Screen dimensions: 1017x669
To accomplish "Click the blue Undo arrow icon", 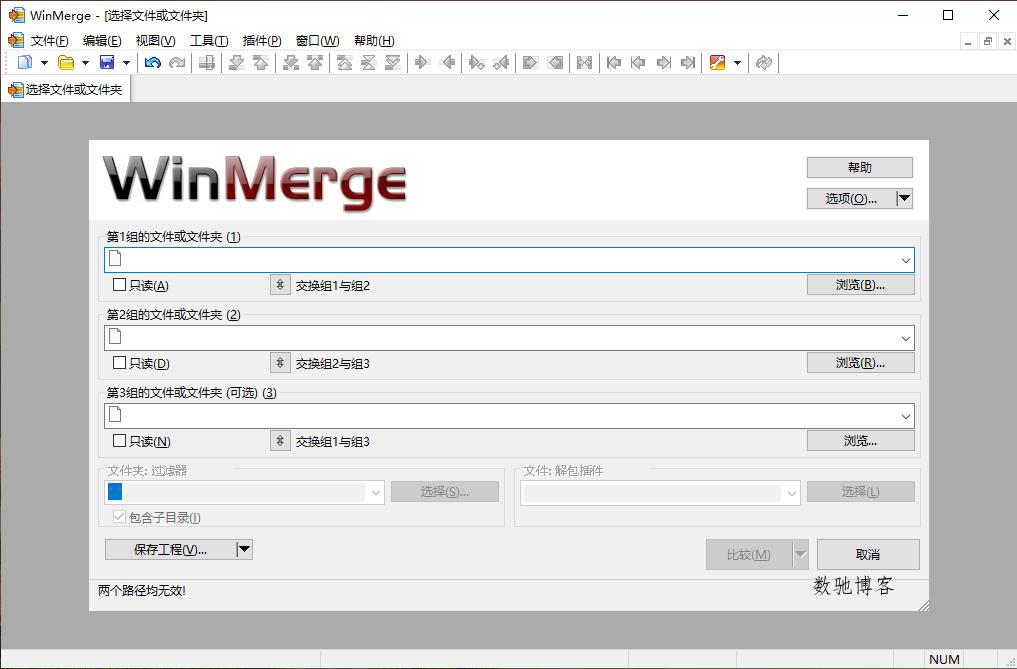I will pos(152,62).
